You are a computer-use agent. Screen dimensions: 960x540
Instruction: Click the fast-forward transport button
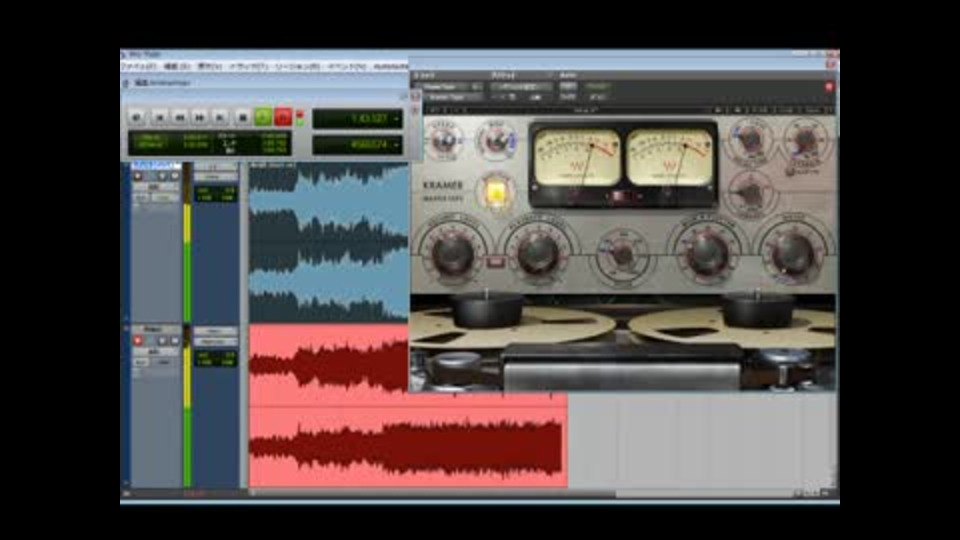(x=200, y=116)
